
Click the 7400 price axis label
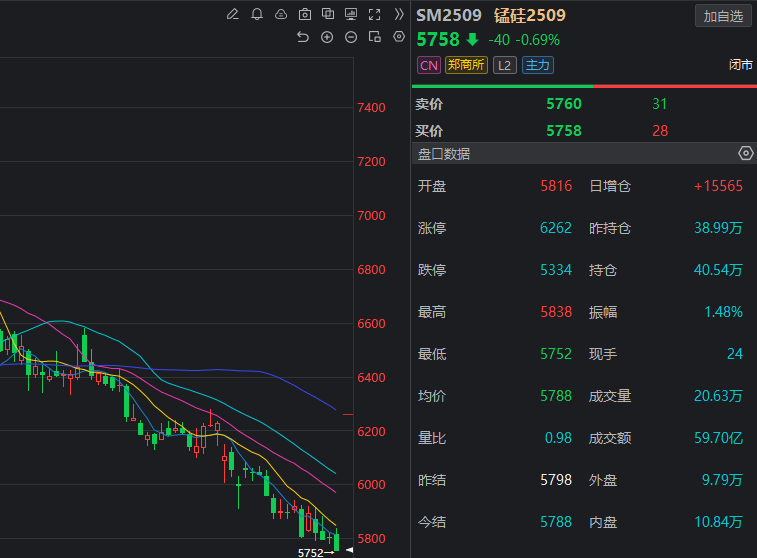coord(371,107)
